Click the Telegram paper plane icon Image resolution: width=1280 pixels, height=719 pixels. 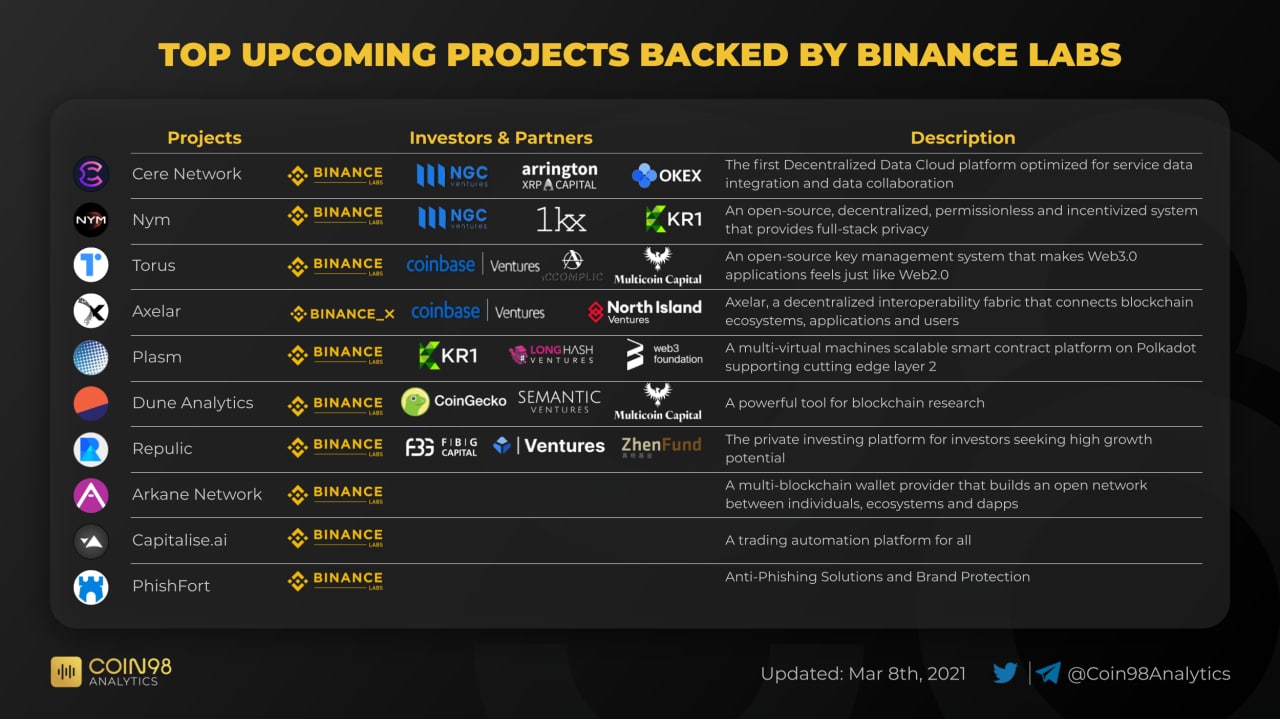point(1048,673)
